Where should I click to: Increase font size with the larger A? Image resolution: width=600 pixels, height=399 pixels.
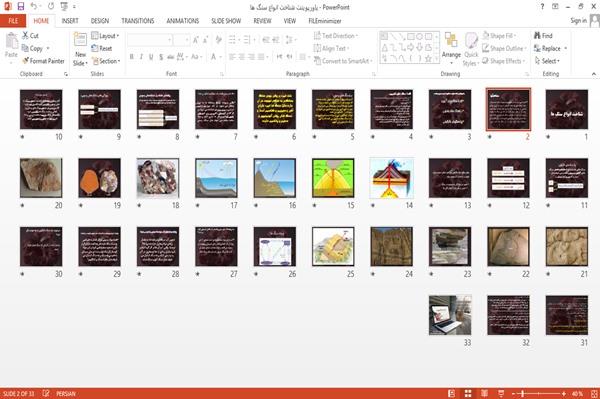(x=196, y=40)
